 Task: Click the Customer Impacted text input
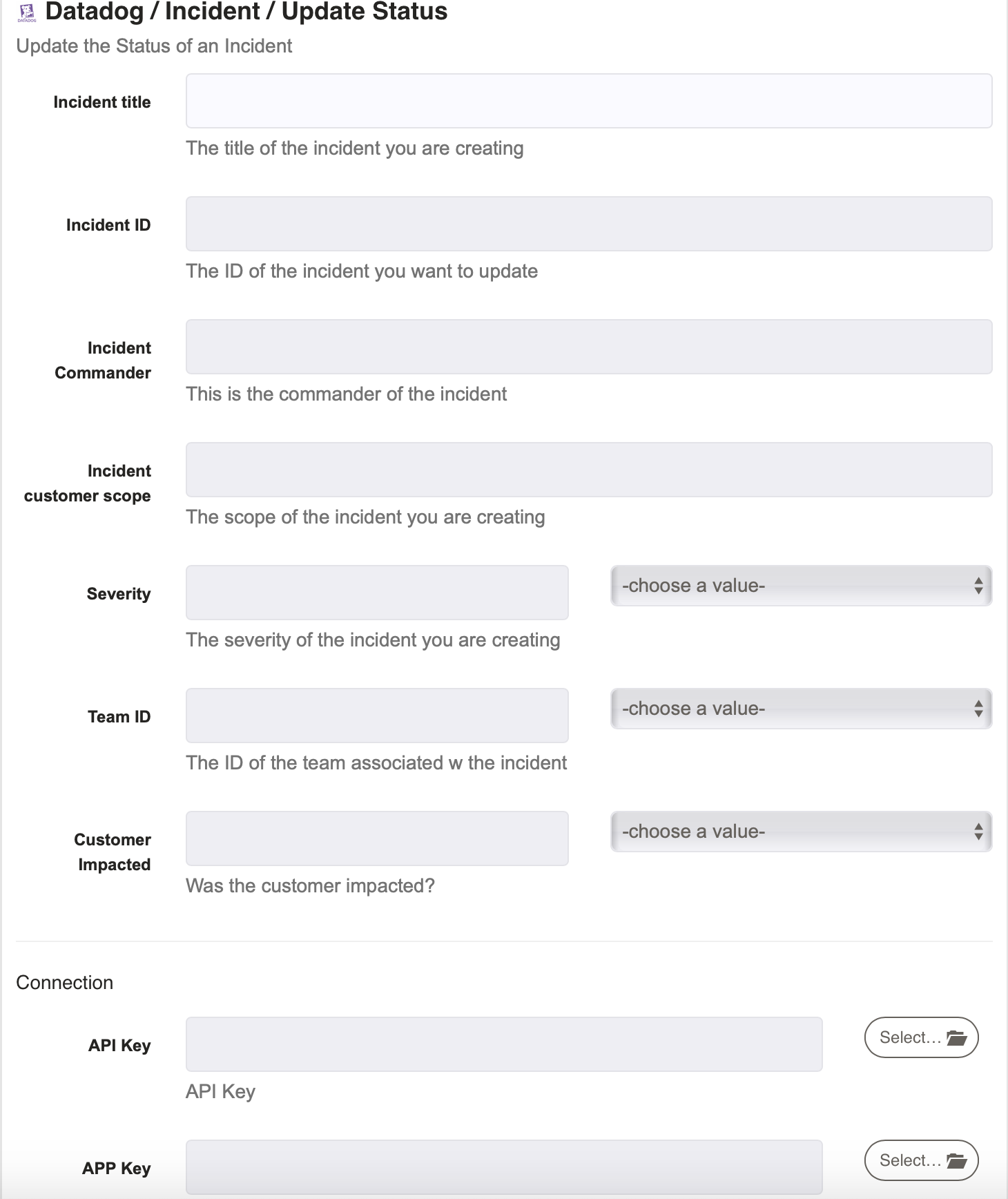377,838
